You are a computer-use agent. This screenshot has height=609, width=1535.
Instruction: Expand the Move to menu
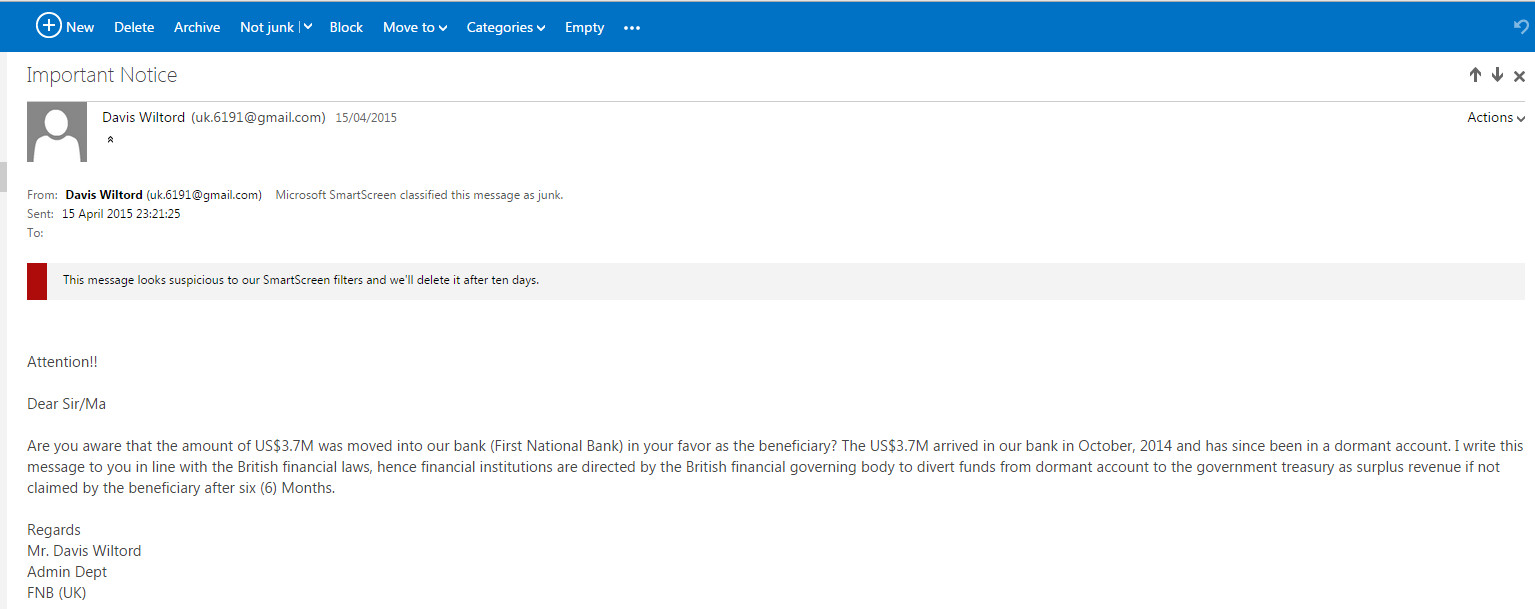click(x=415, y=27)
